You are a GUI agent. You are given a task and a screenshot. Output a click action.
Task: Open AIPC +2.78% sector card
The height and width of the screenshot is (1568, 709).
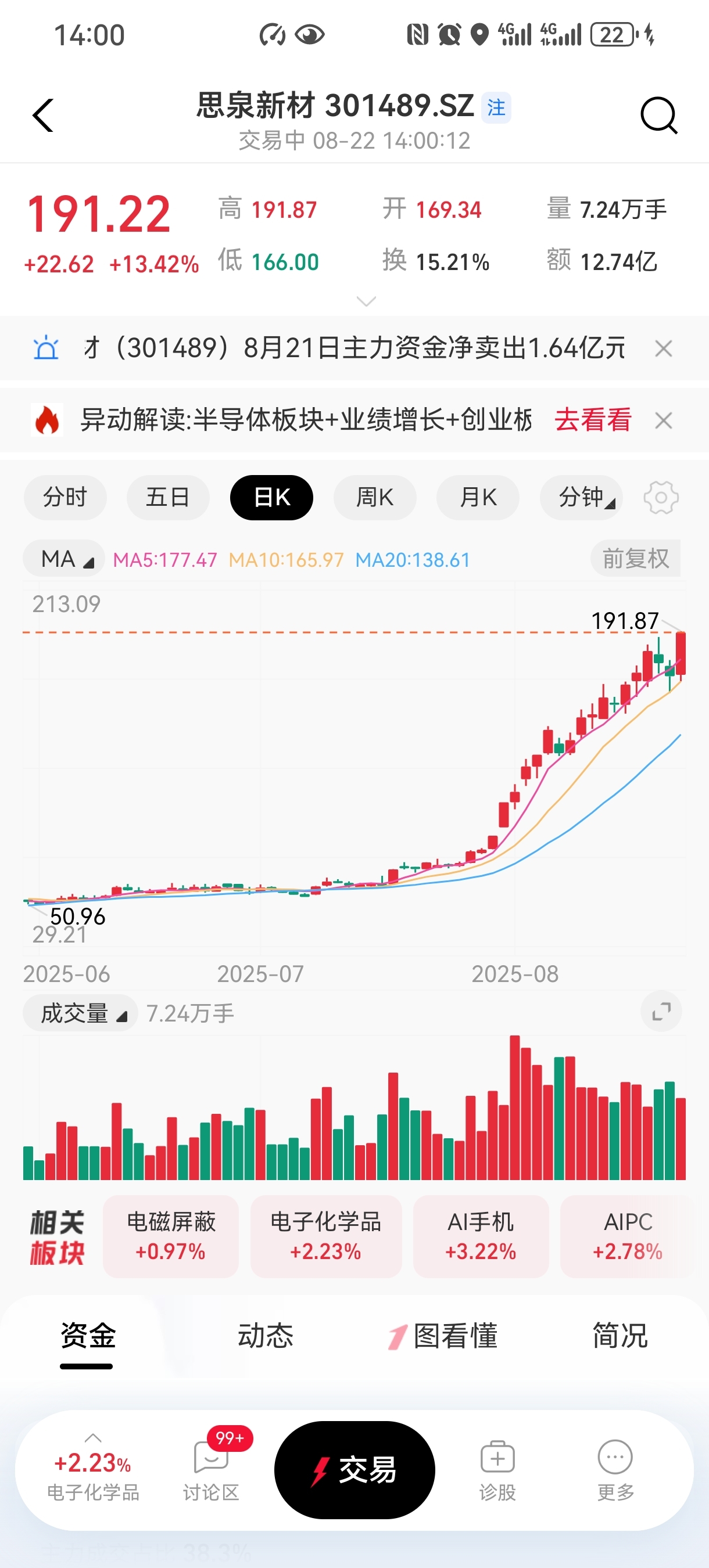[628, 1236]
